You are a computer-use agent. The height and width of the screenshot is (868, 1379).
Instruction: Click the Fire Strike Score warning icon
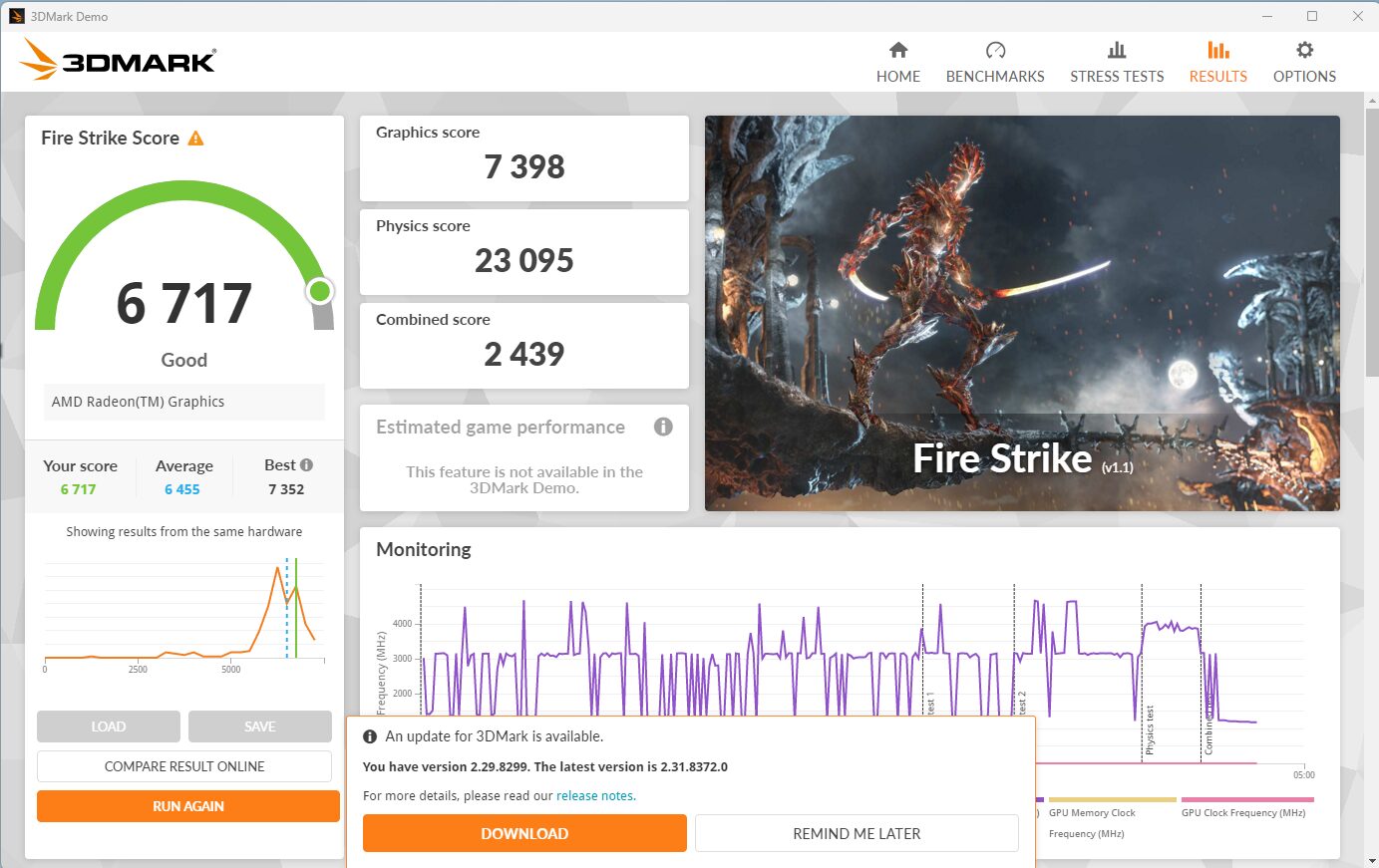pyautogui.click(x=196, y=139)
